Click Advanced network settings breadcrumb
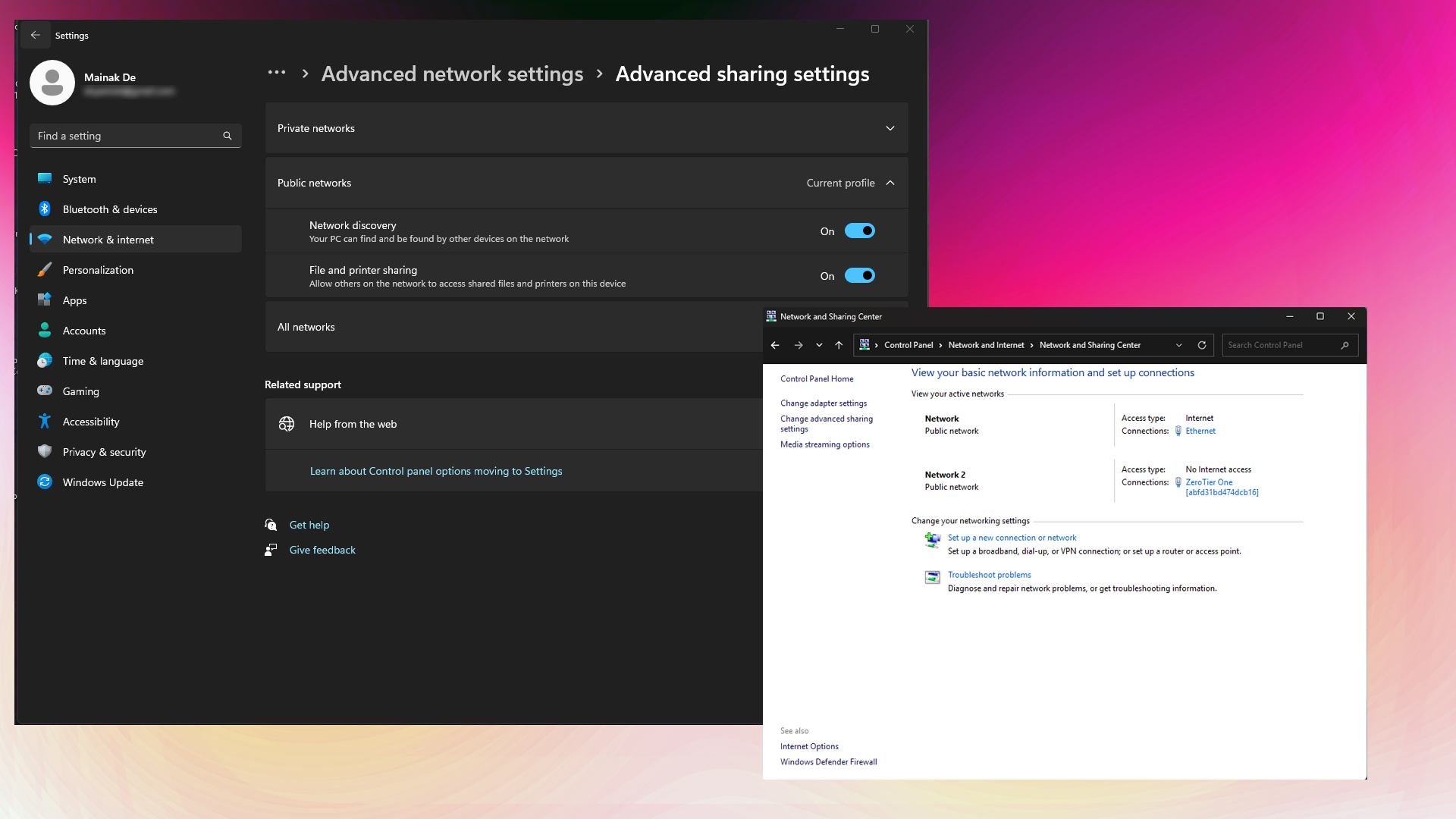Image resolution: width=1456 pixels, height=819 pixels. pos(453,74)
